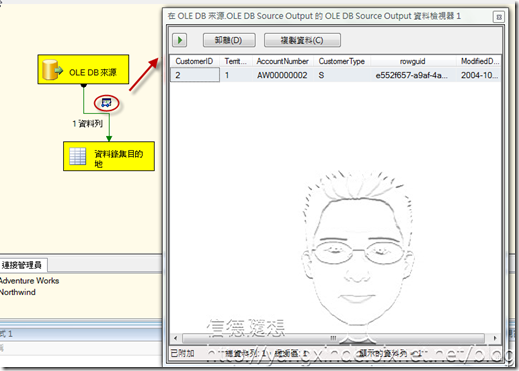Screen dimensions: 519x371
Task: Click the e552f657-a9af-4a... rowguid cell
Action: tap(413, 75)
